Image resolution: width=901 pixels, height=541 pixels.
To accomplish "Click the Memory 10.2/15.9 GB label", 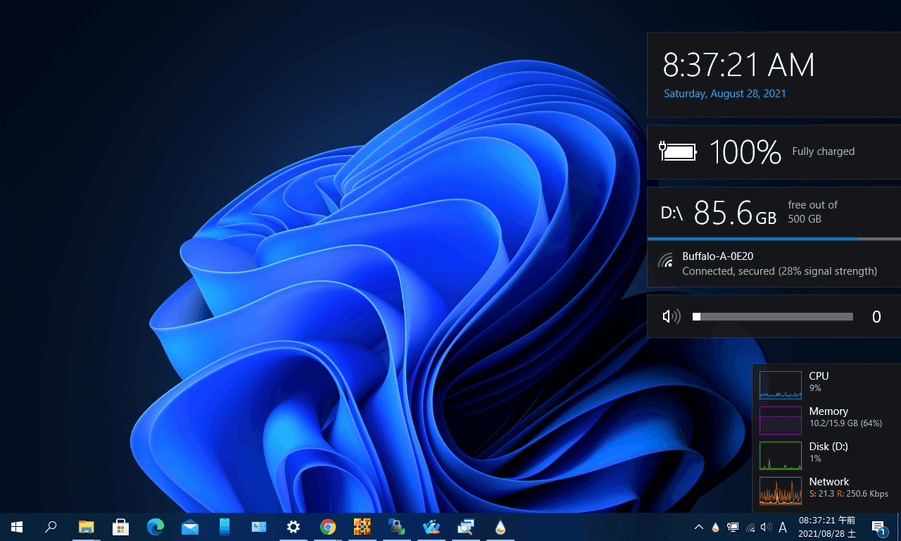I will click(845, 417).
